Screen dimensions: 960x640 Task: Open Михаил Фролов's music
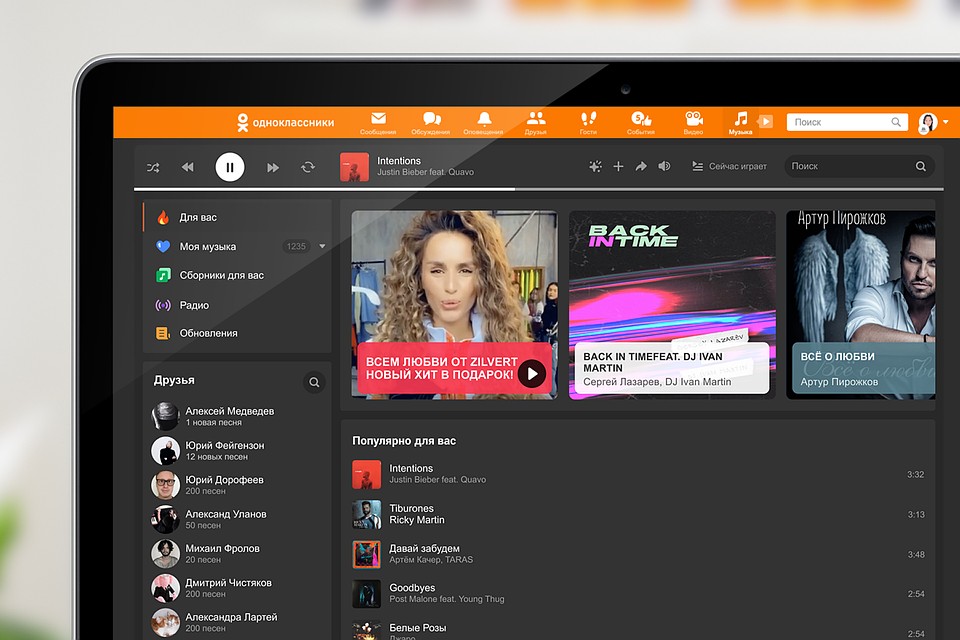point(238,554)
